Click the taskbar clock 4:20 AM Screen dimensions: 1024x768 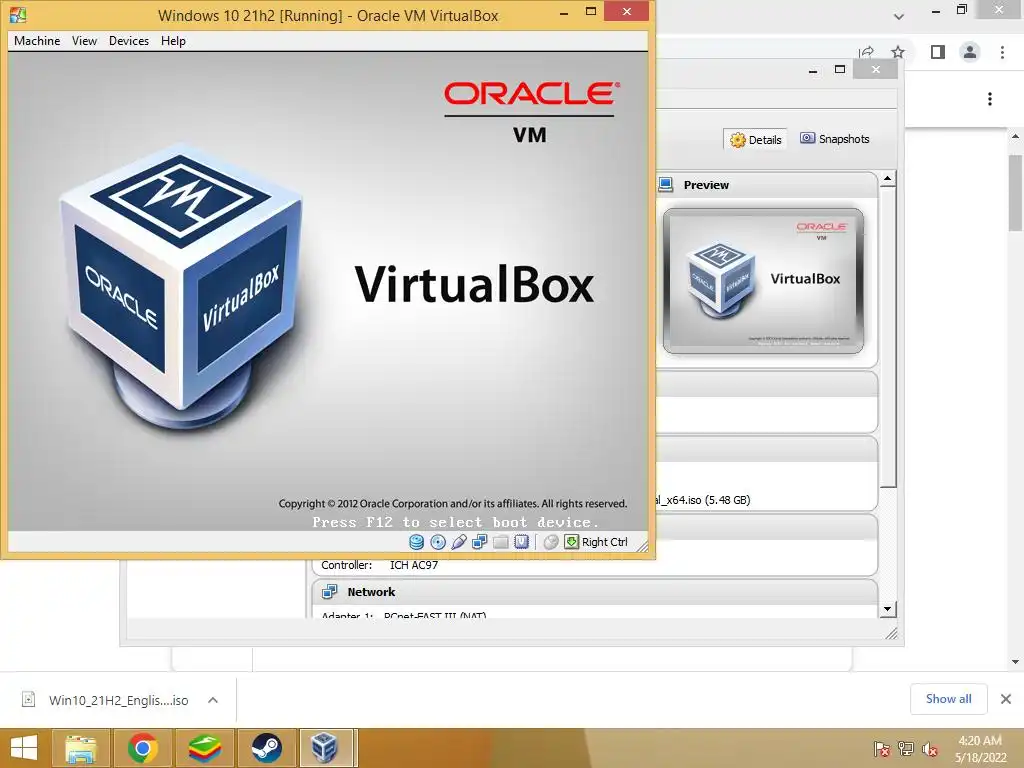pos(980,741)
